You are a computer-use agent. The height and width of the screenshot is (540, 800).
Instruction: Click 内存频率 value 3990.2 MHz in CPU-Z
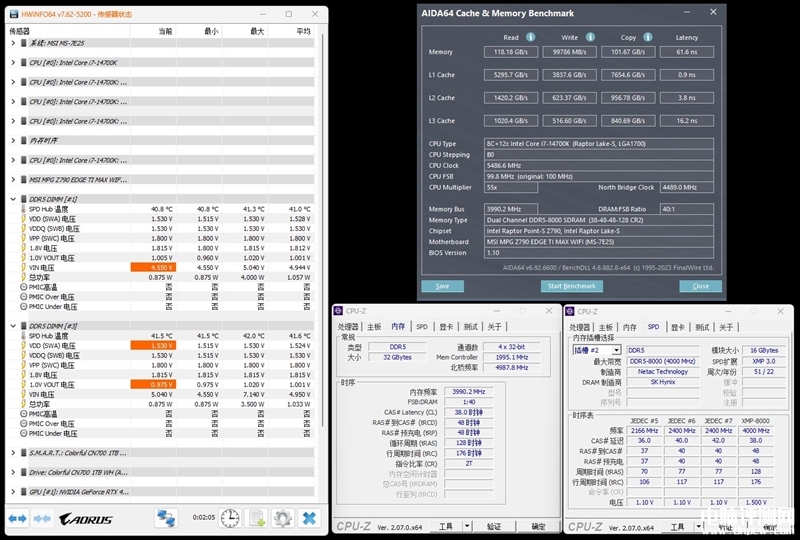click(468, 391)
